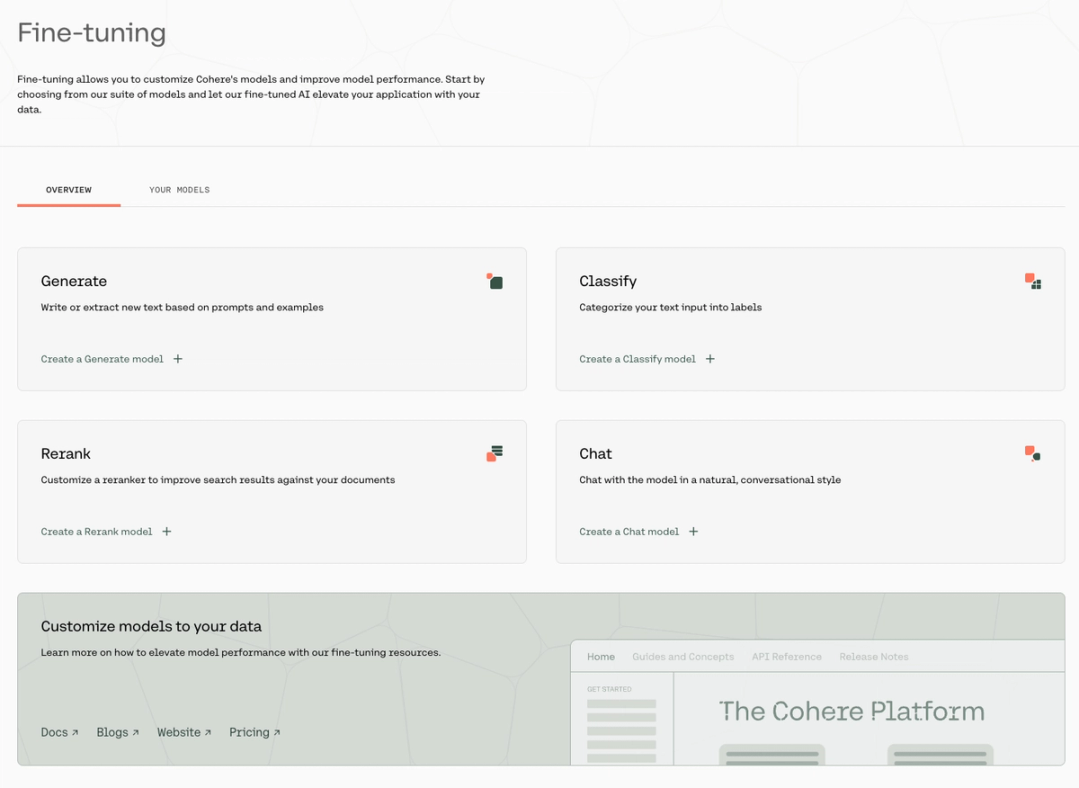Click the Classify card icon

pyautogui.click(x=1033, y=281)
